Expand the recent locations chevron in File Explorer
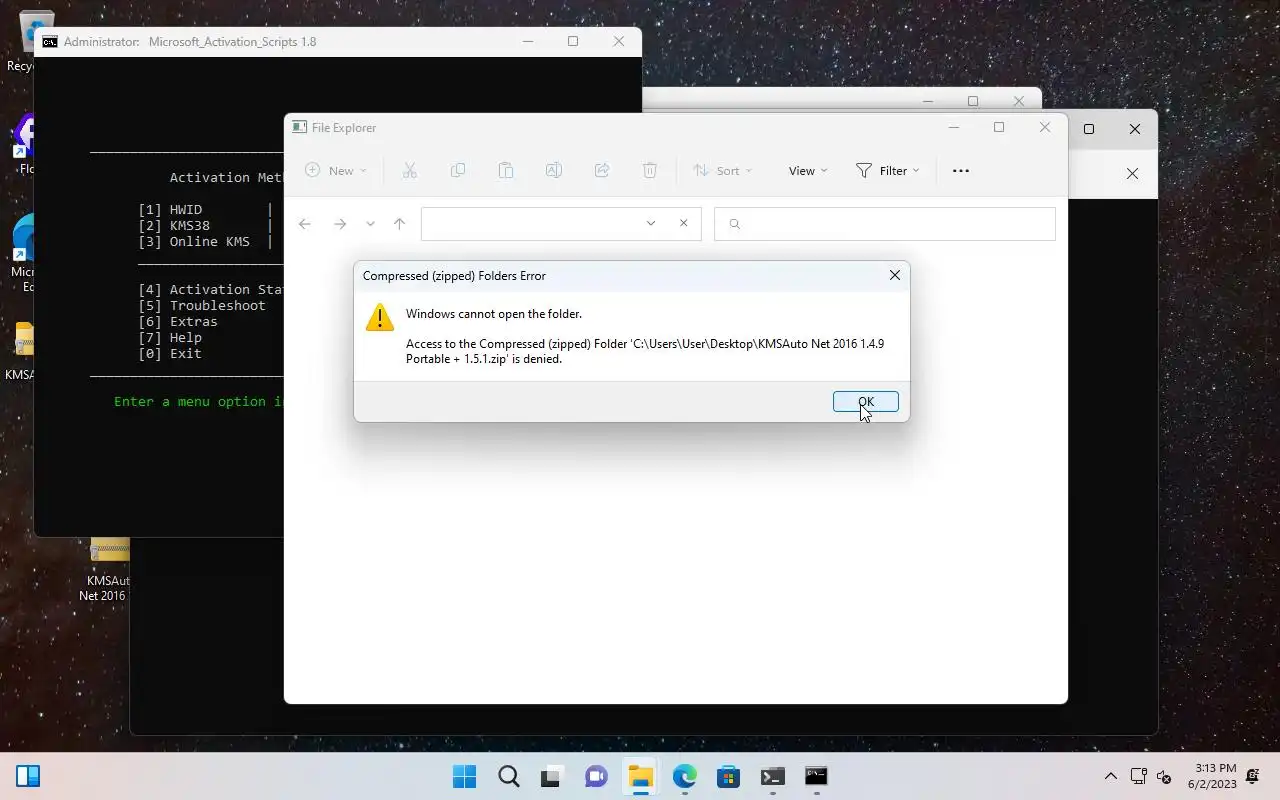Viewport: 1280px width, 800px height. click(x=370, y=224)
